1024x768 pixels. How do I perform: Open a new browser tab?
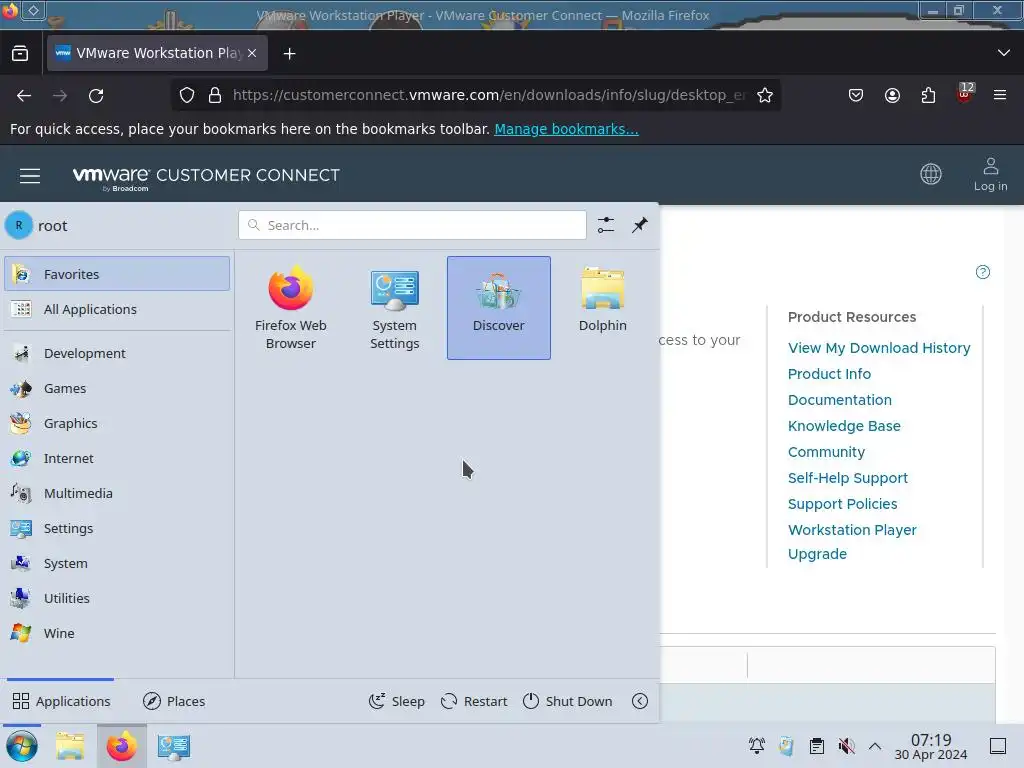pos(289,54)
